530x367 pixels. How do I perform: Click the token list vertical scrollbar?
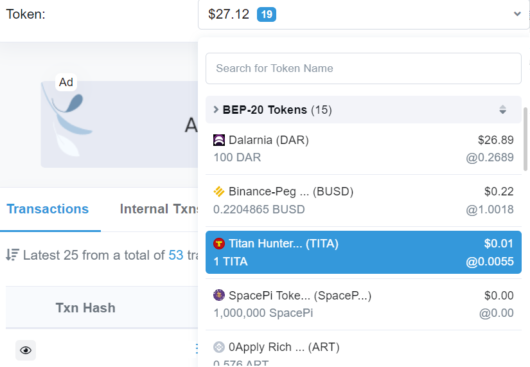tap(525, 139)
